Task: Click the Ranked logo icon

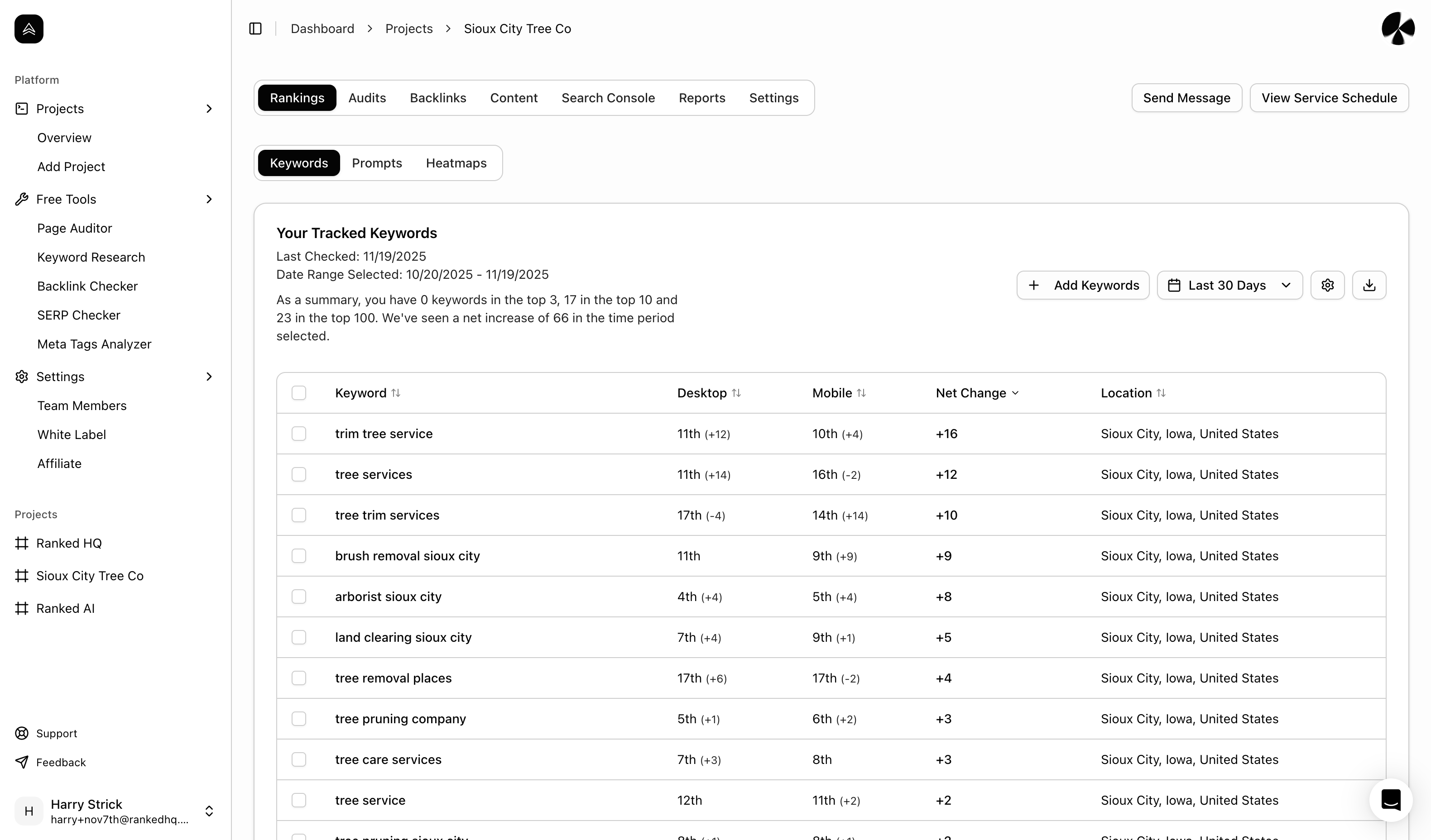Action: [x=29, y=29]
